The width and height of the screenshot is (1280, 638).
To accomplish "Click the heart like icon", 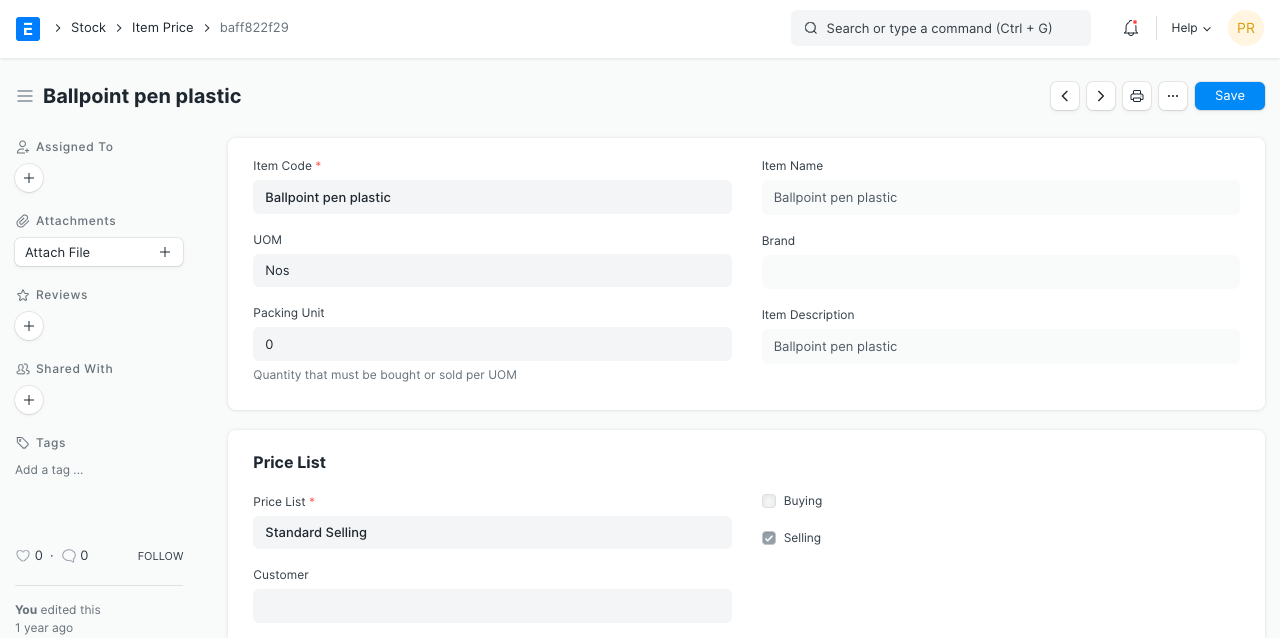I will click(23, 556).
